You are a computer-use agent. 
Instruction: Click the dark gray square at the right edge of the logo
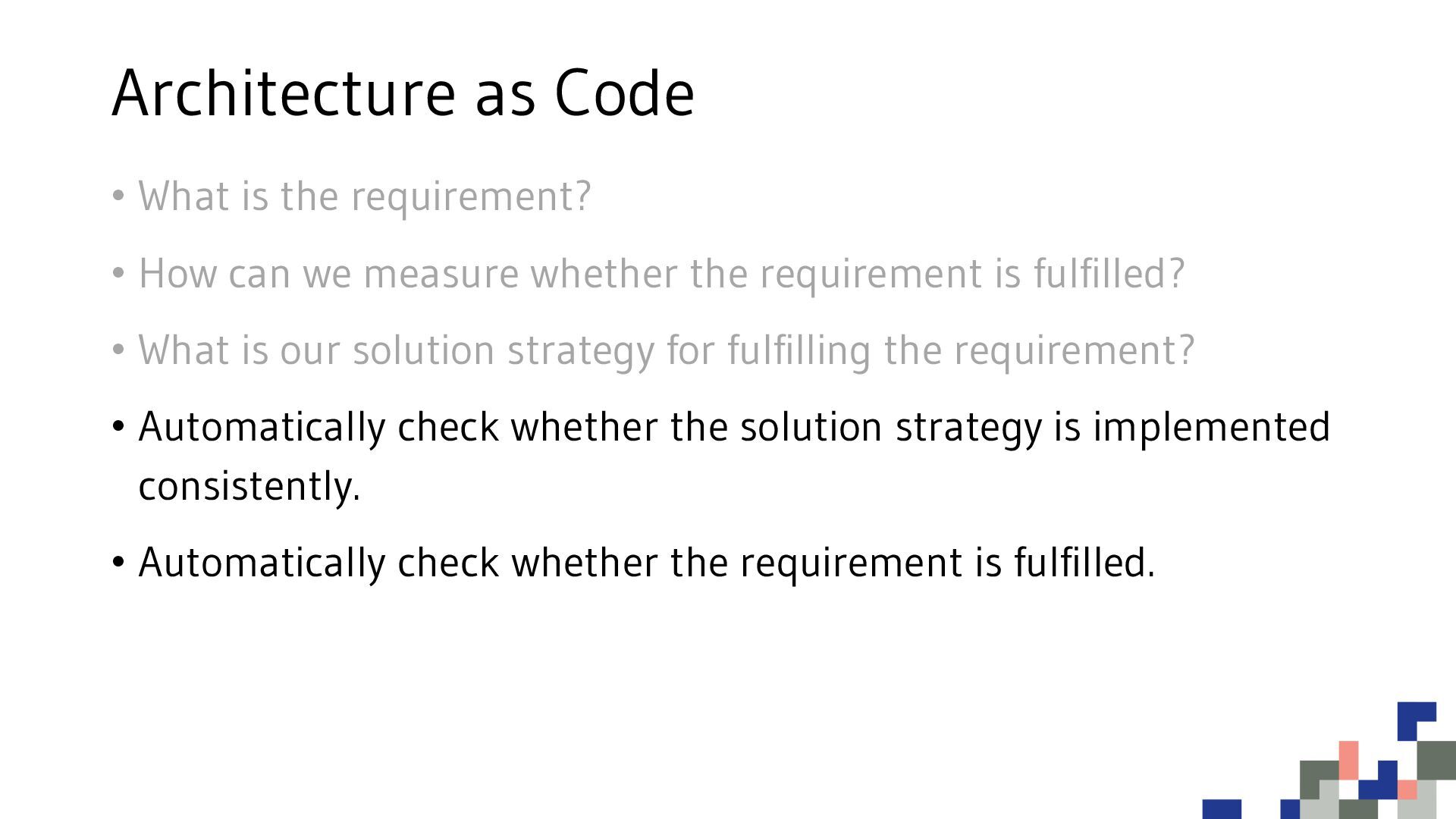tap(1436, 760)
